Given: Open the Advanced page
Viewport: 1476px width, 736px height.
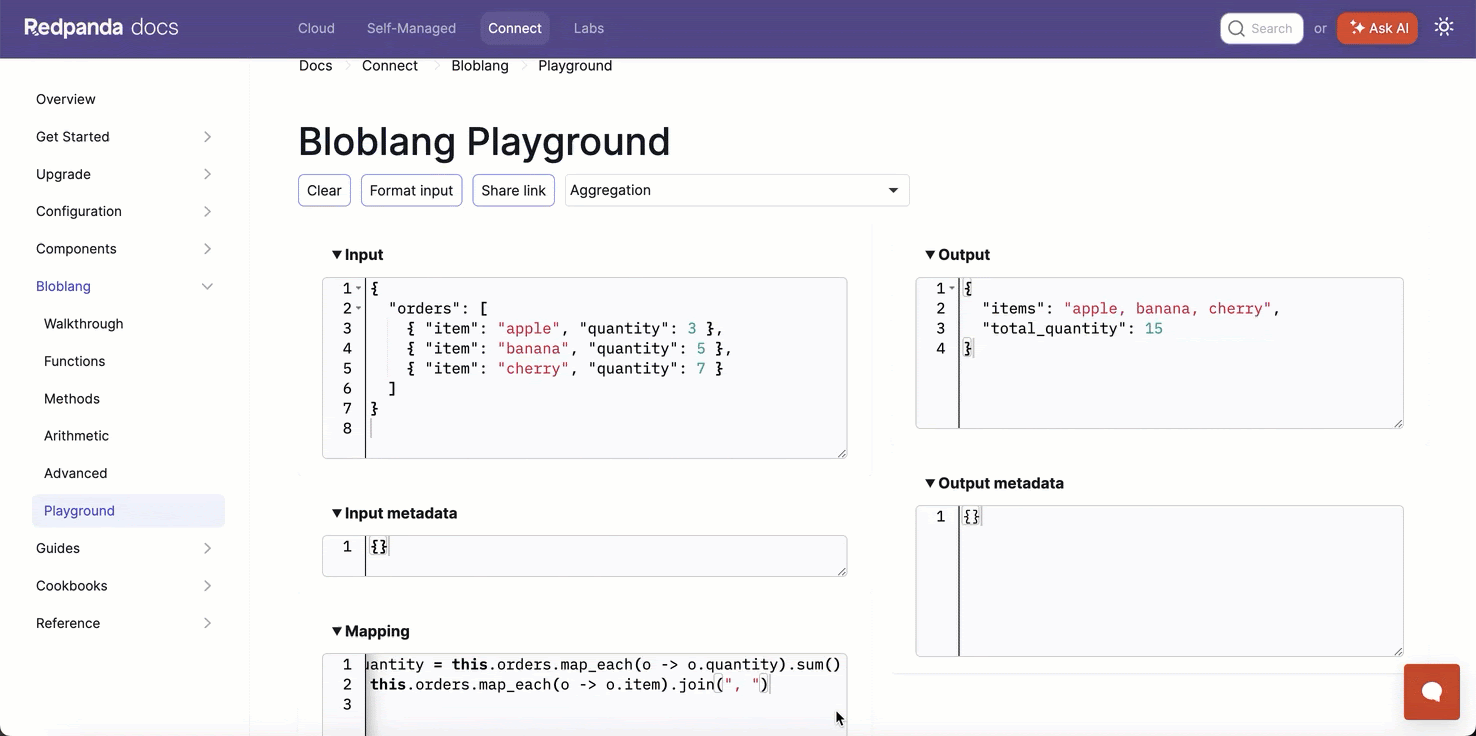Looking at the screenshot, I should pyautogui.click(x=75, y=473).
